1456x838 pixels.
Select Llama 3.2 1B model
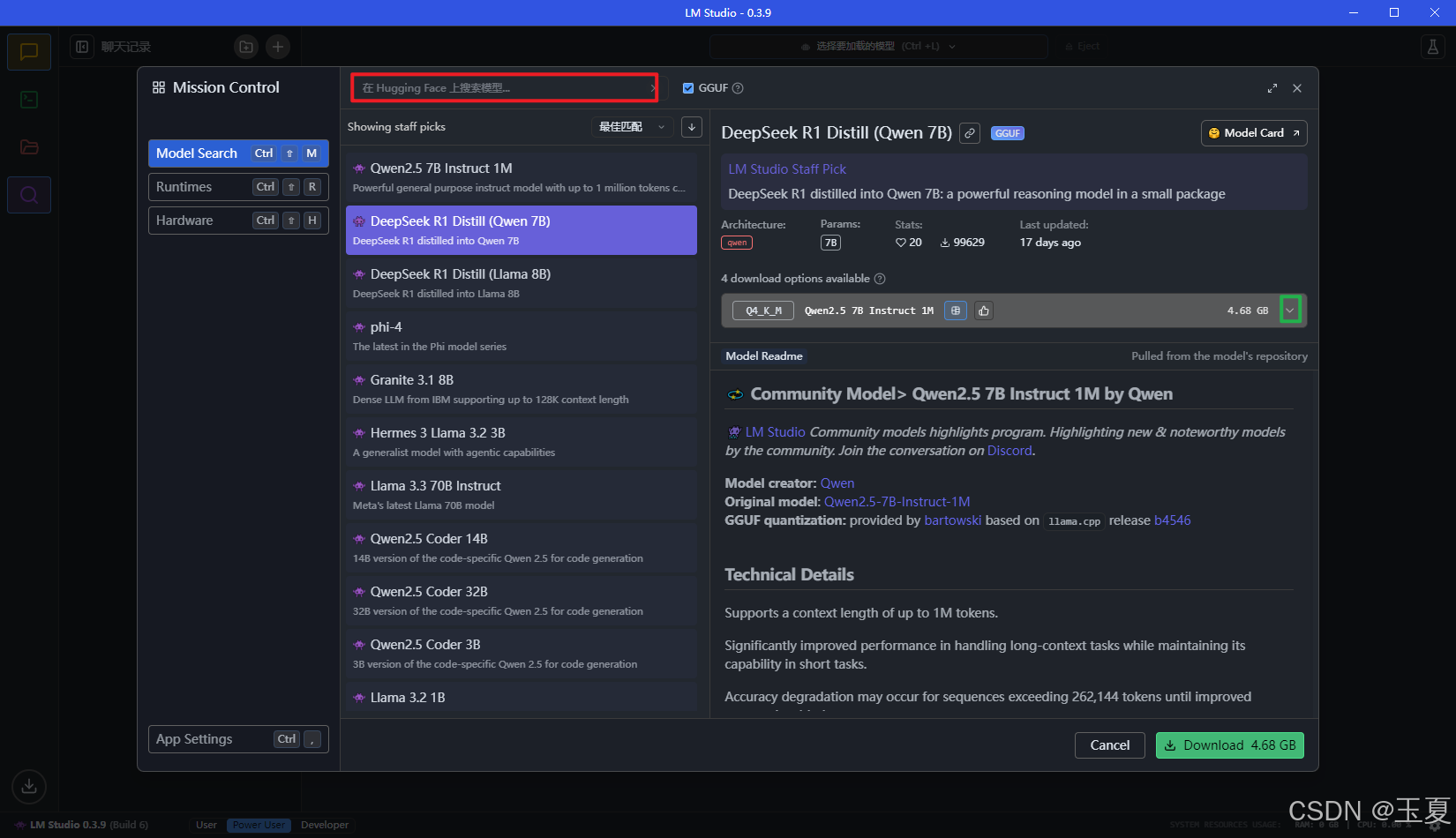pyautogui.click(x=522, y=698)
